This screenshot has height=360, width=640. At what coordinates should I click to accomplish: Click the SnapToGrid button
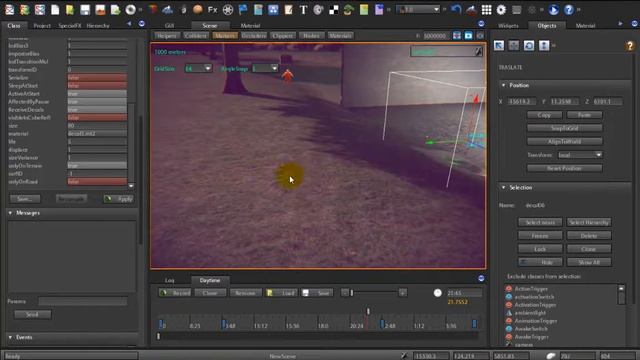(564, 128)
